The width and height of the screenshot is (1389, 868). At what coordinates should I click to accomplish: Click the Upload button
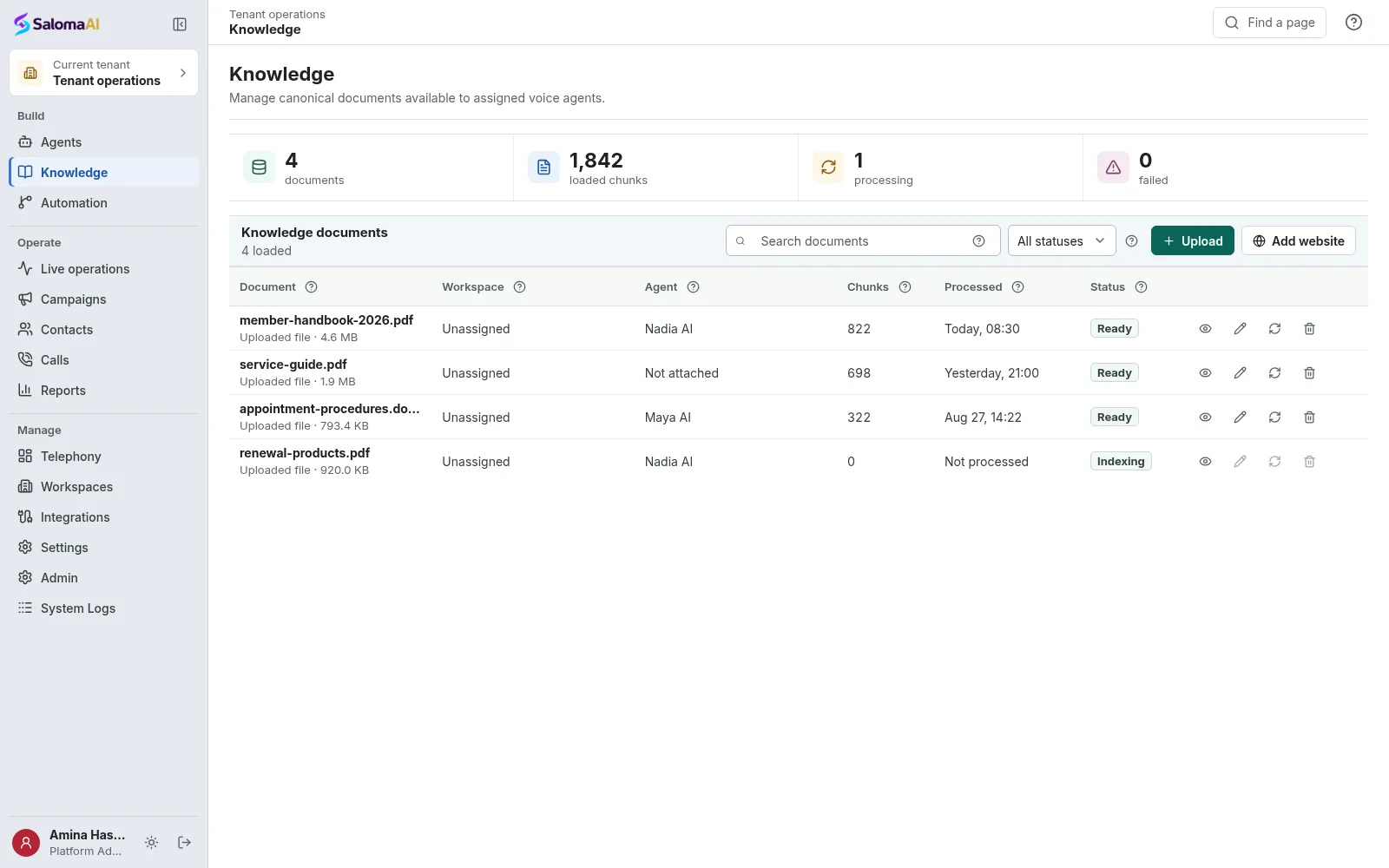[x=1193, y=241]
